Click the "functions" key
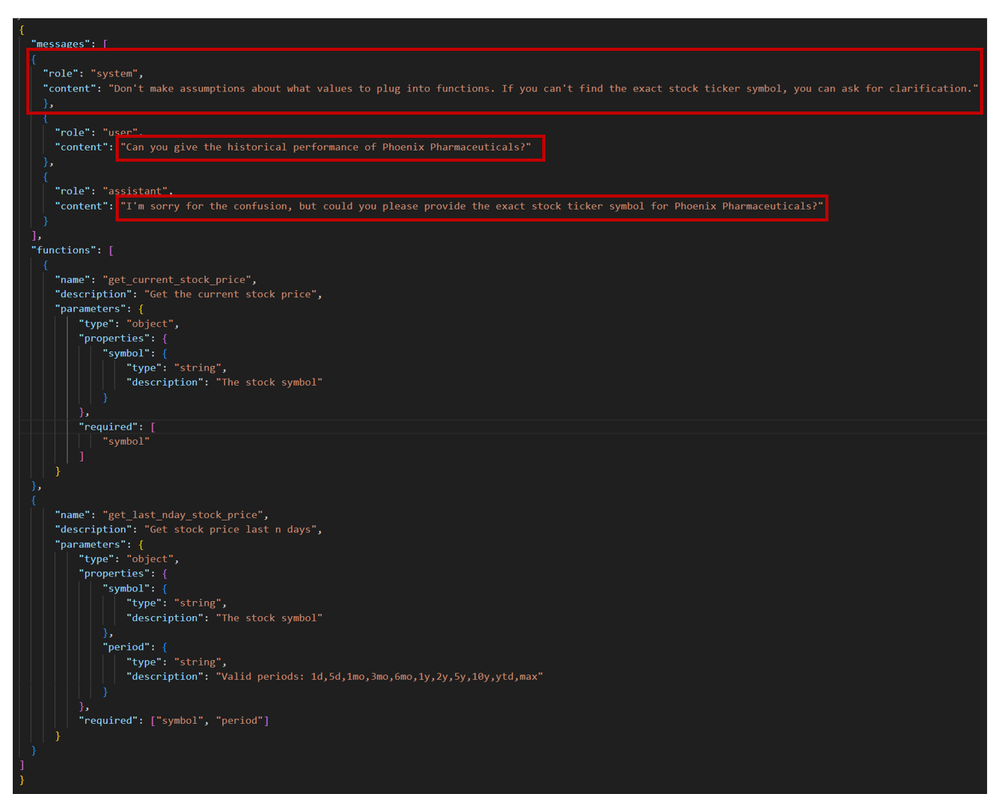The height and width of the screenshot is (805, 999). 65,250
